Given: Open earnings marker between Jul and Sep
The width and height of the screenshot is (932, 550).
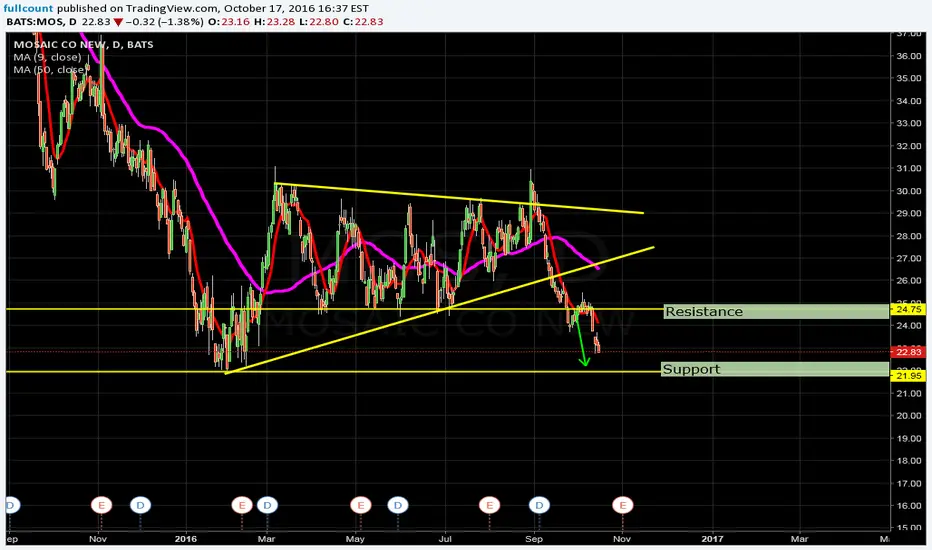Looking at the screenshot, I should [489, 505].
